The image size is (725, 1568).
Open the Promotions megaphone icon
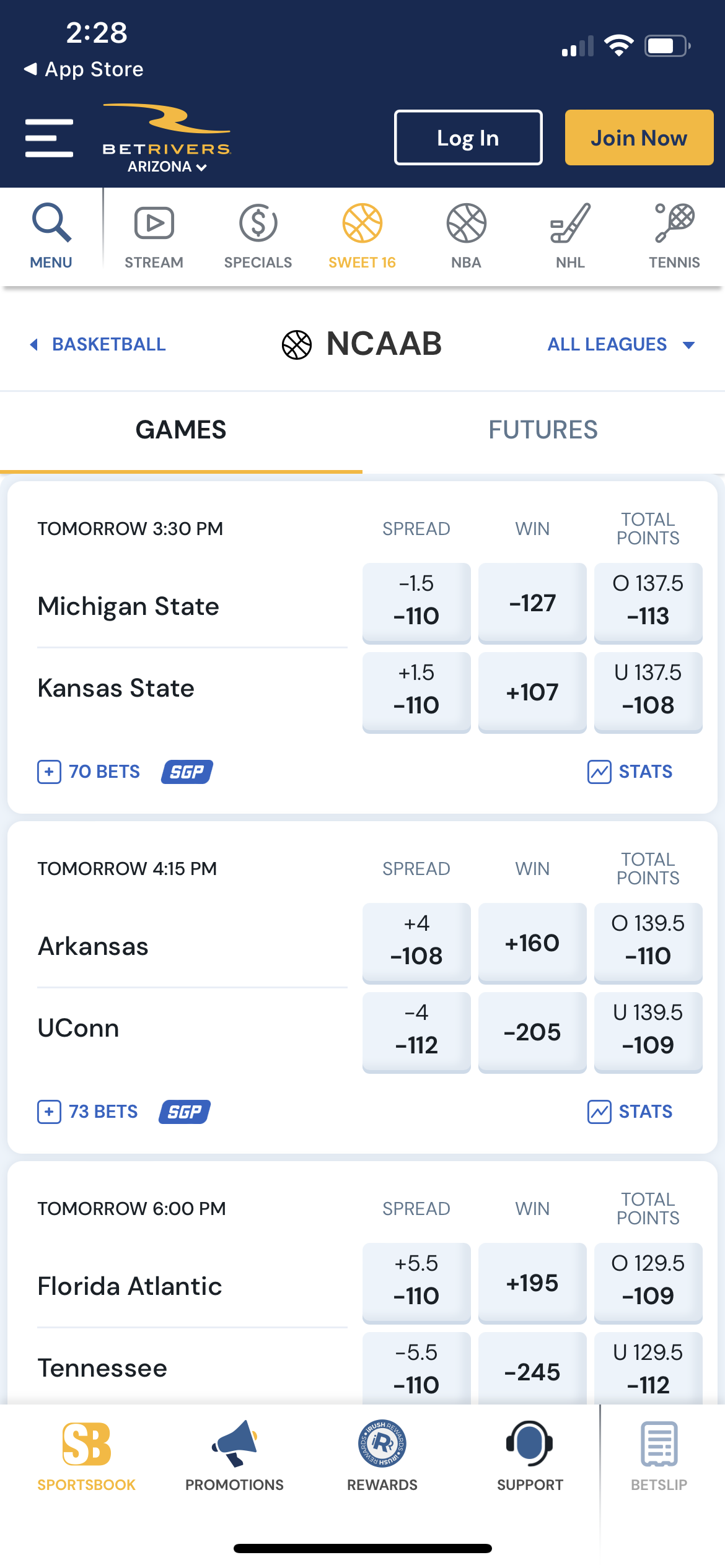click(x=234, y=1444)
